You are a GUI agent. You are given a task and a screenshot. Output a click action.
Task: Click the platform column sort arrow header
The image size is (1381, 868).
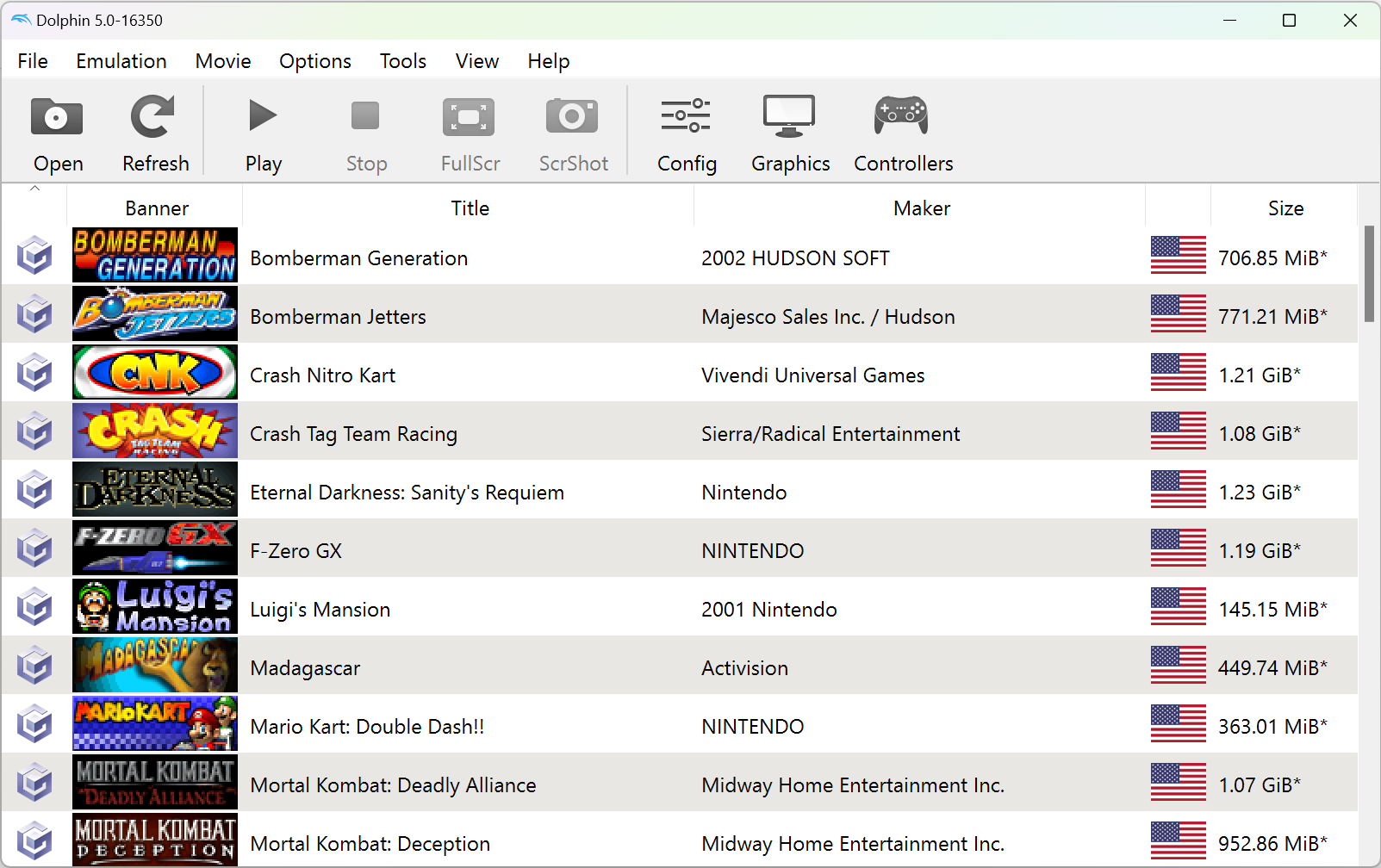click(34, 205)
